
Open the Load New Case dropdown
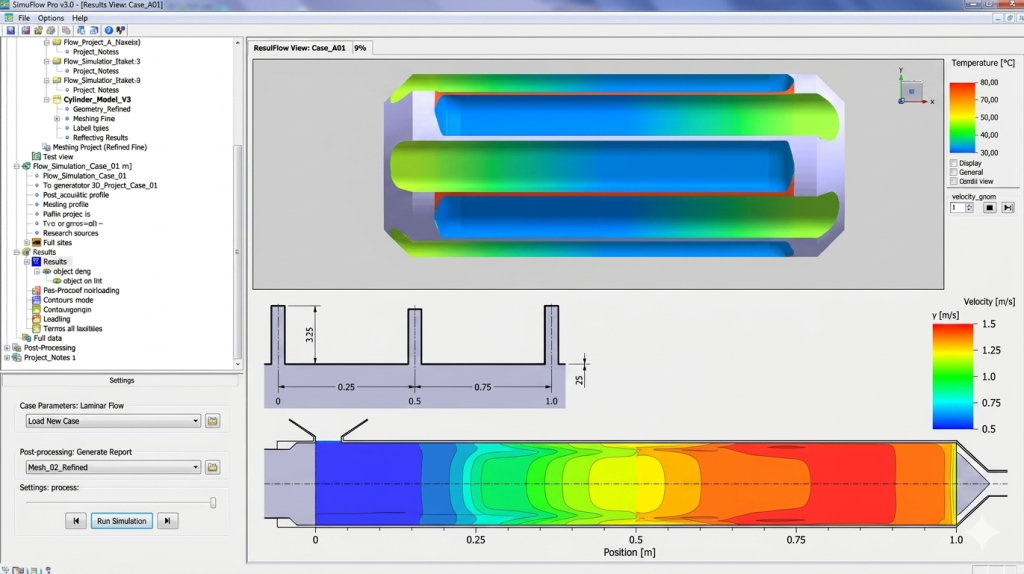113,421
